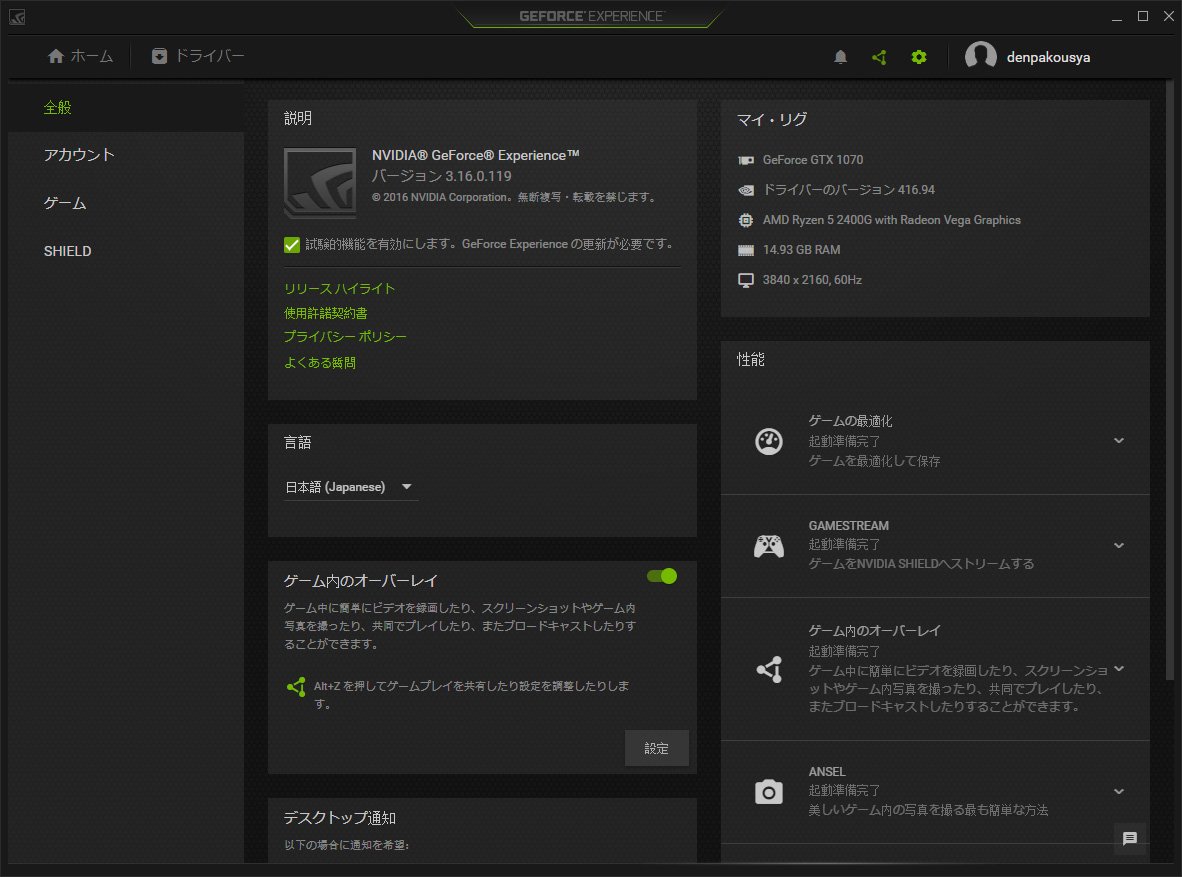
Task: Click the home icon next to ホーム
Action: pyautogui.click(x=56, y=57)
